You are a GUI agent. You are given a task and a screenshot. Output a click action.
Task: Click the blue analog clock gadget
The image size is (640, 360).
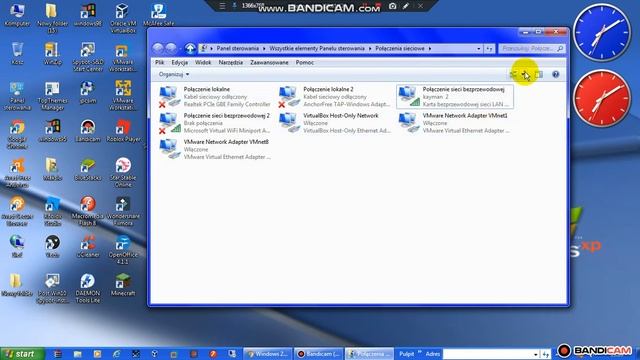click(x=602, y=33)
